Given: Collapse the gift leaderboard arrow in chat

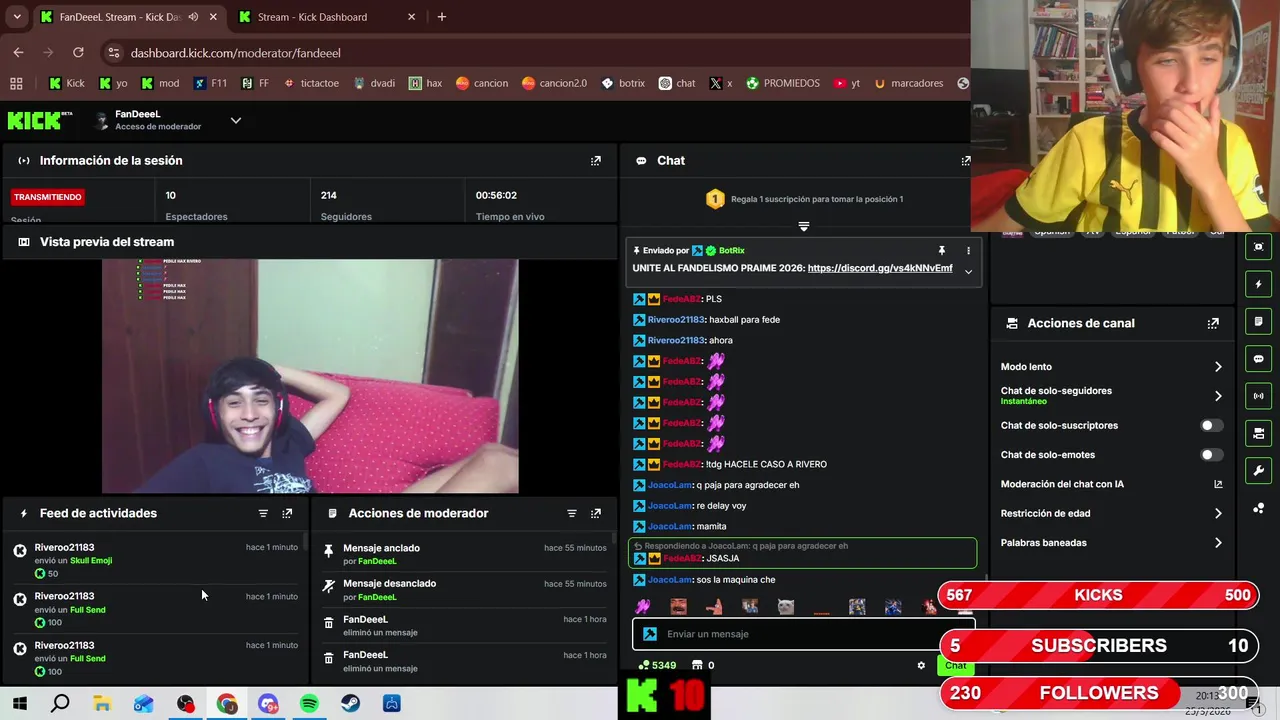Looking at the screenshot, I should coord(803,226).
